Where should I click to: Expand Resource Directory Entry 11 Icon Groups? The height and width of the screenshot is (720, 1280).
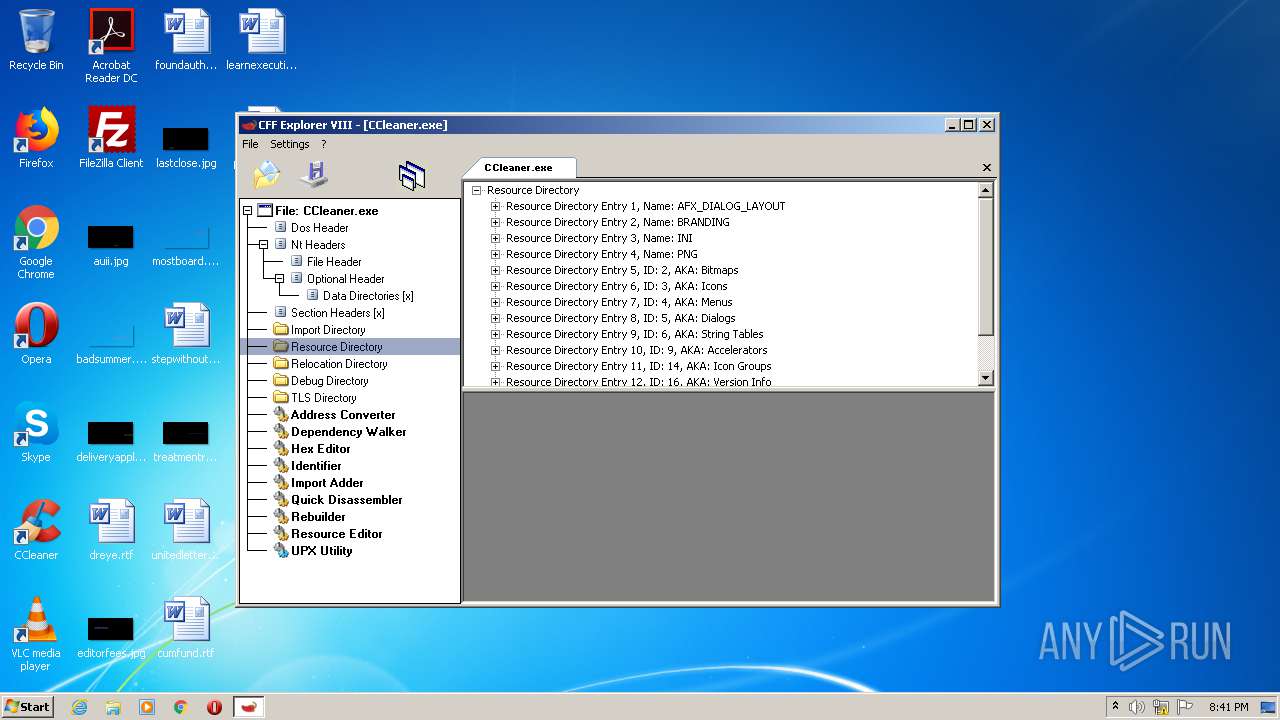[x=495, y=366]
